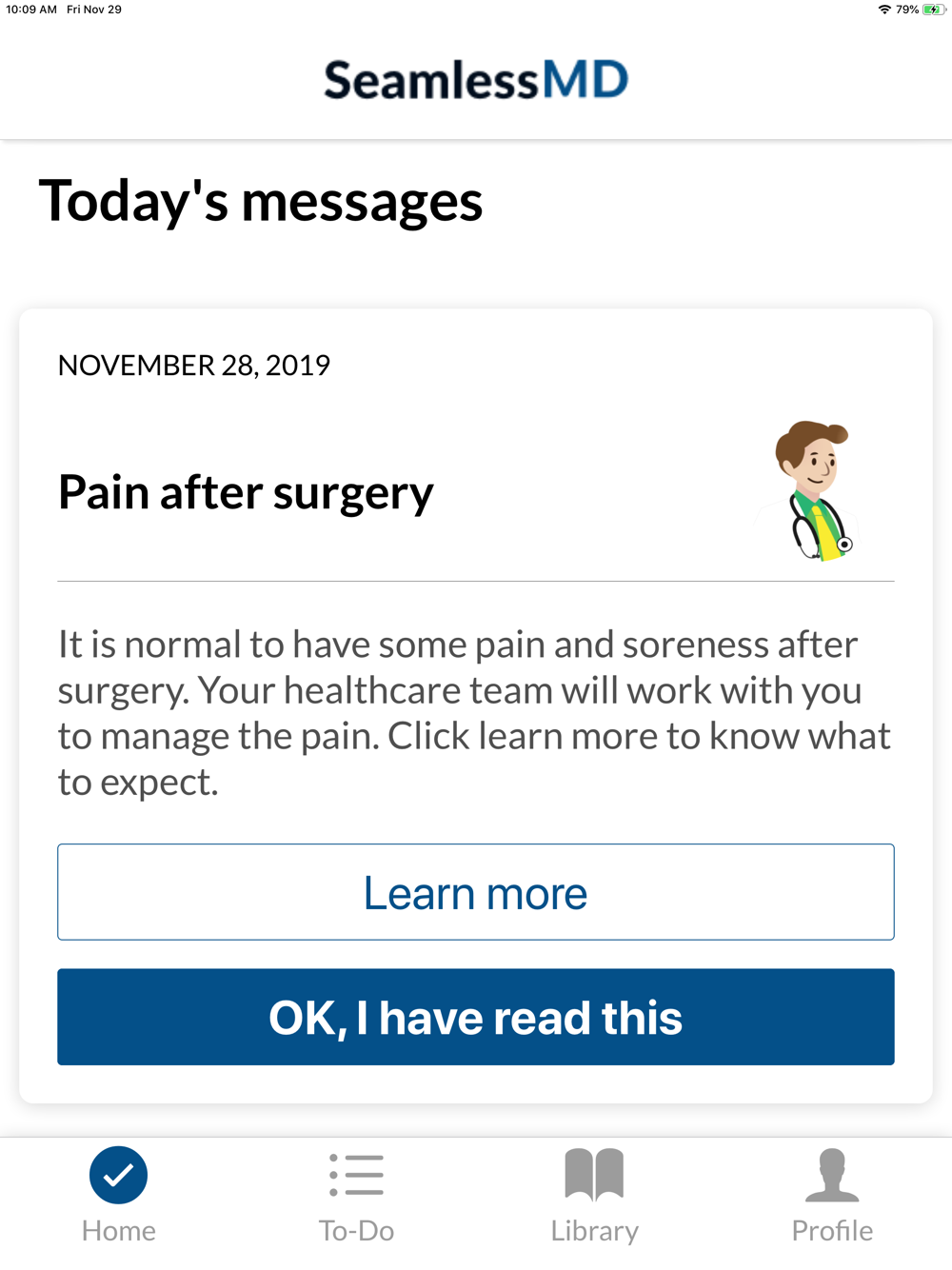The width and height of the screenshot is (952, 1270).
Task: Tap the doctor avatar illustration
Action: [816, 491]
